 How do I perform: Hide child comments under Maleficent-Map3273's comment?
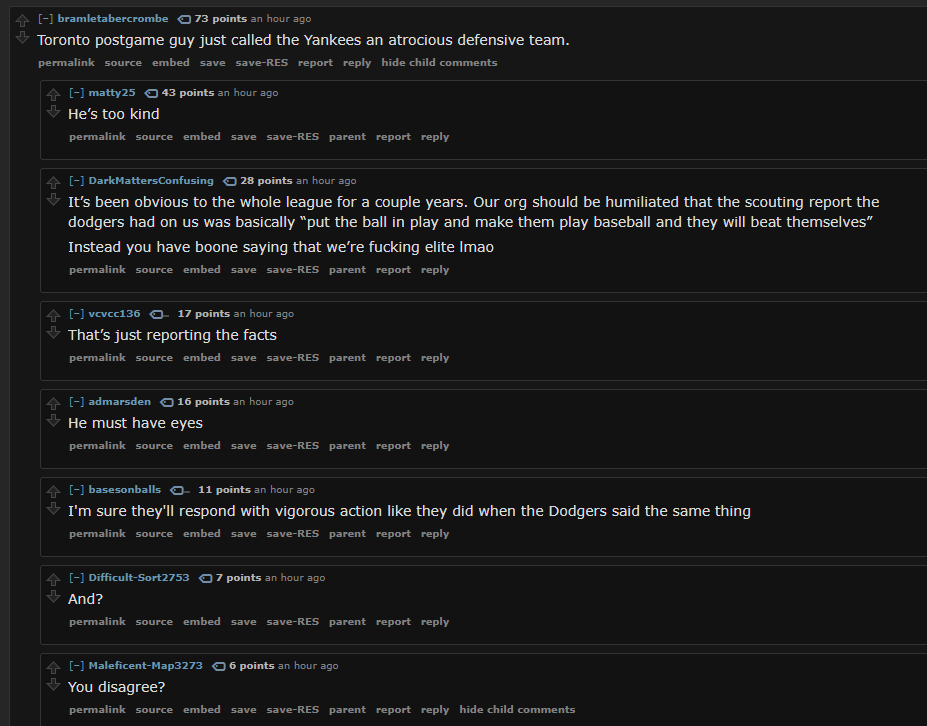pos(517,709)
